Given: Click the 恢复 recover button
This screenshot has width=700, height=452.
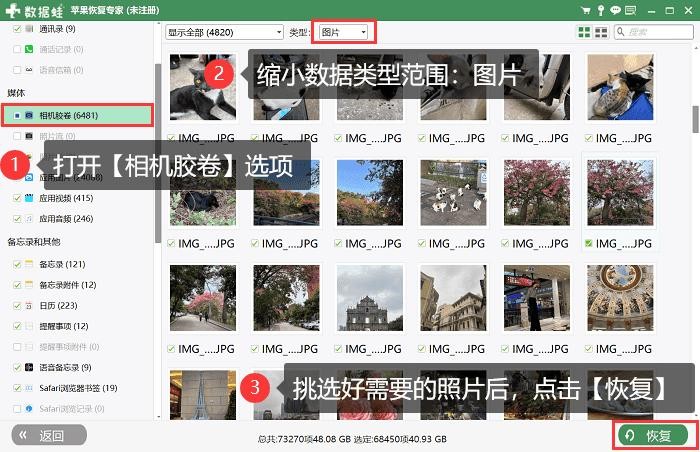Looking at the screenshot, I should tap(653, 435).
